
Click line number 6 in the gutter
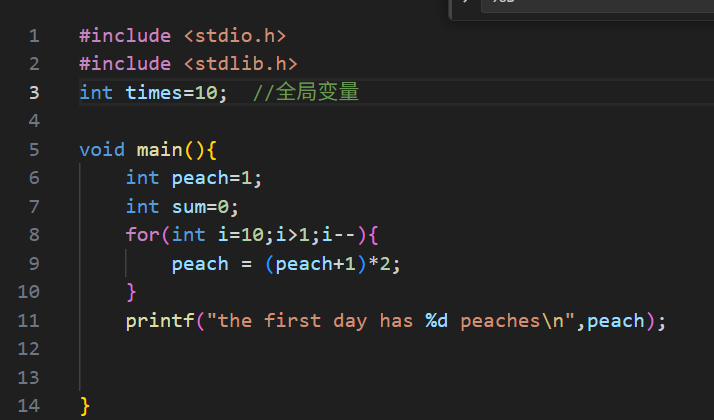click(34, 178)
